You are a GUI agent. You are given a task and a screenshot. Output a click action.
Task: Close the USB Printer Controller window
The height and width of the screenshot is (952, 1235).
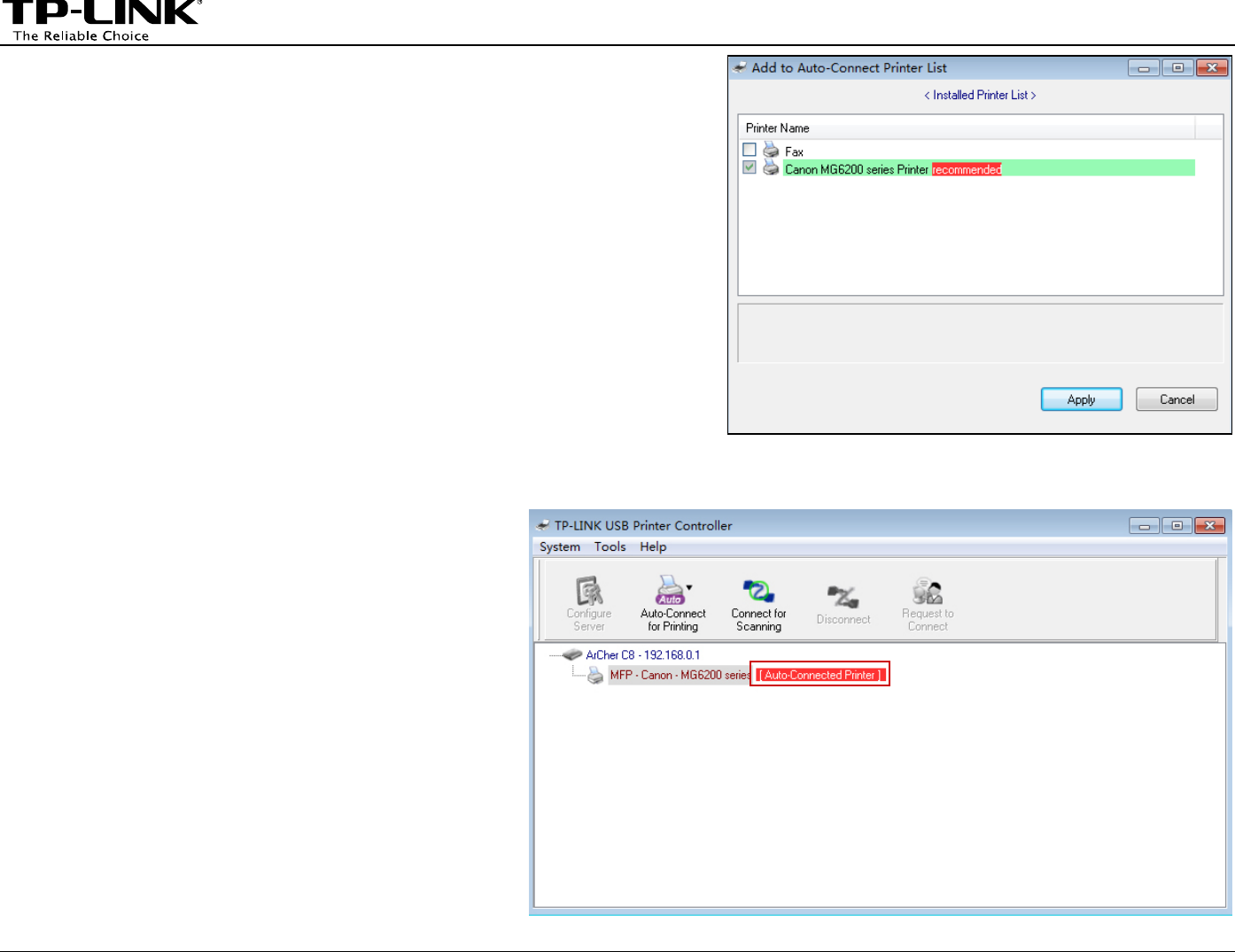(x=1210, y=526)
